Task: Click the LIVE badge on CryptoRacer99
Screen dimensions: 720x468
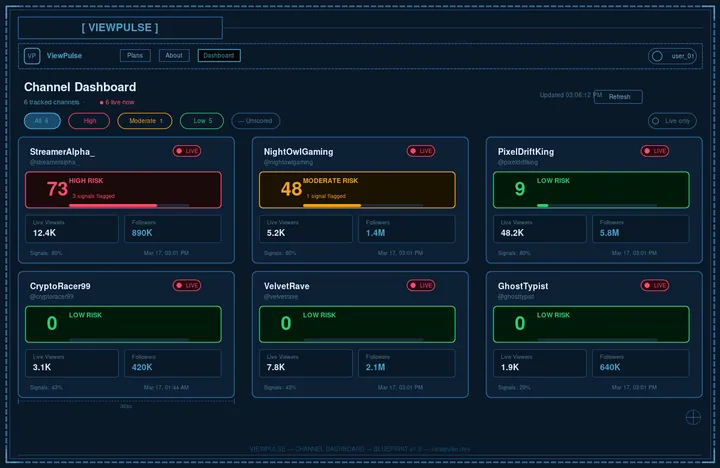Action: [187, 285]
